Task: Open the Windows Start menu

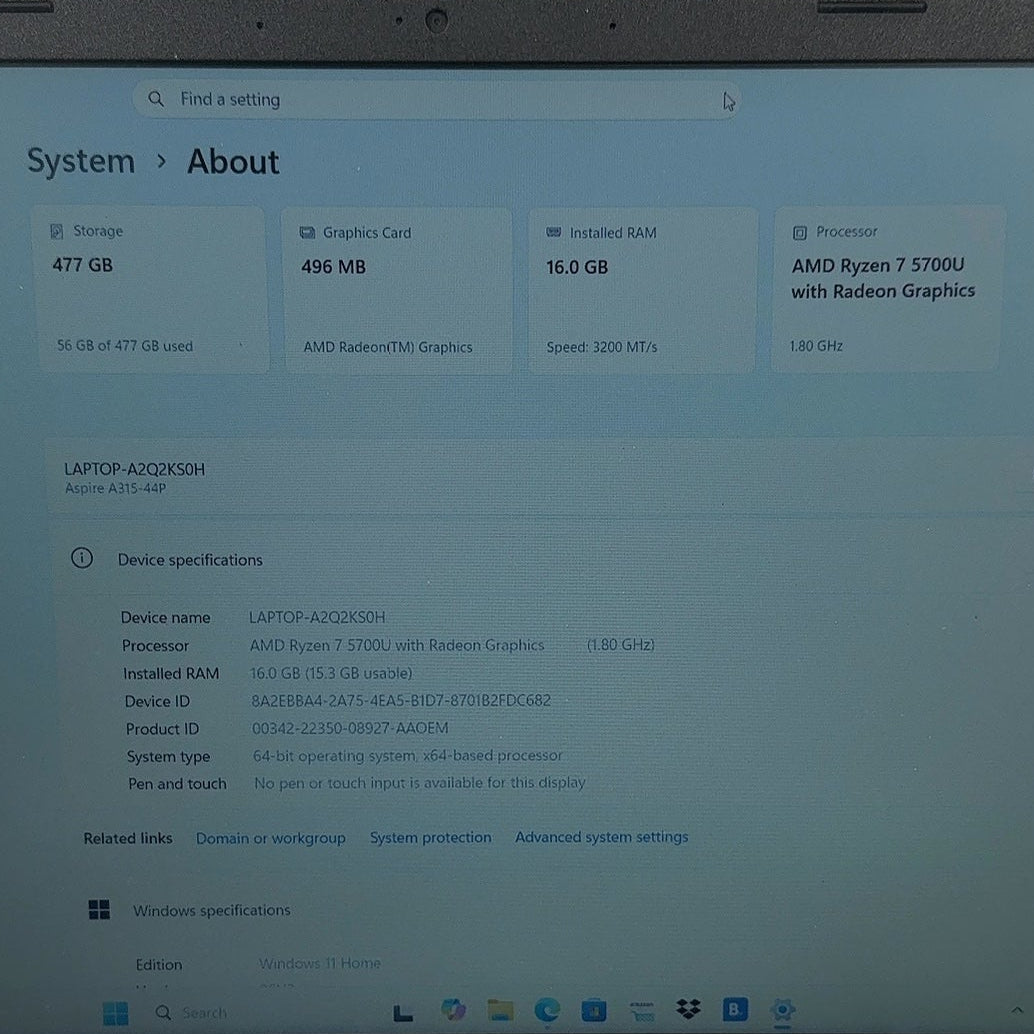Action: pos(116,1013)
